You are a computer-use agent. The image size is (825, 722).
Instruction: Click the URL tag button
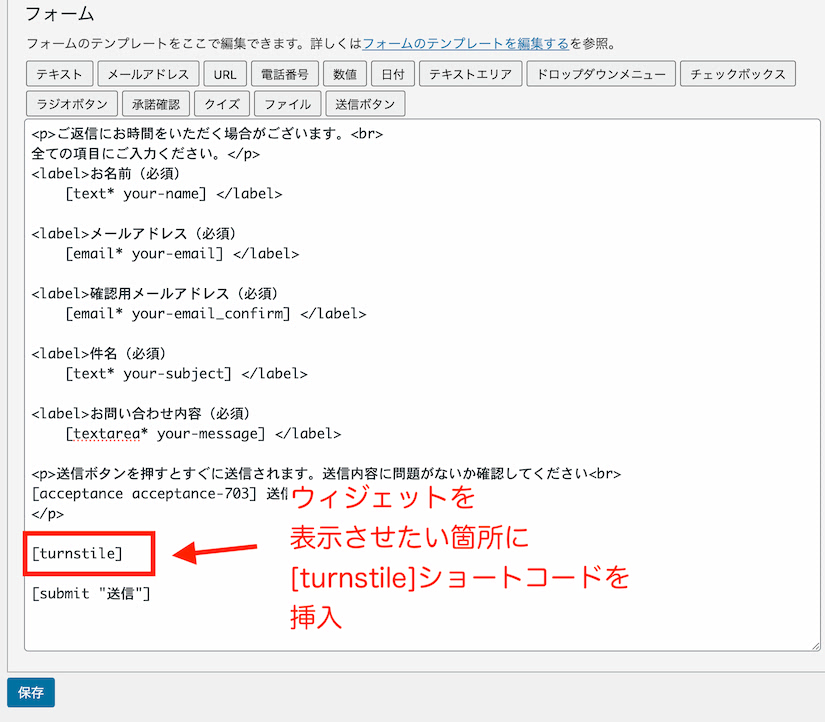tap(225, 74)
